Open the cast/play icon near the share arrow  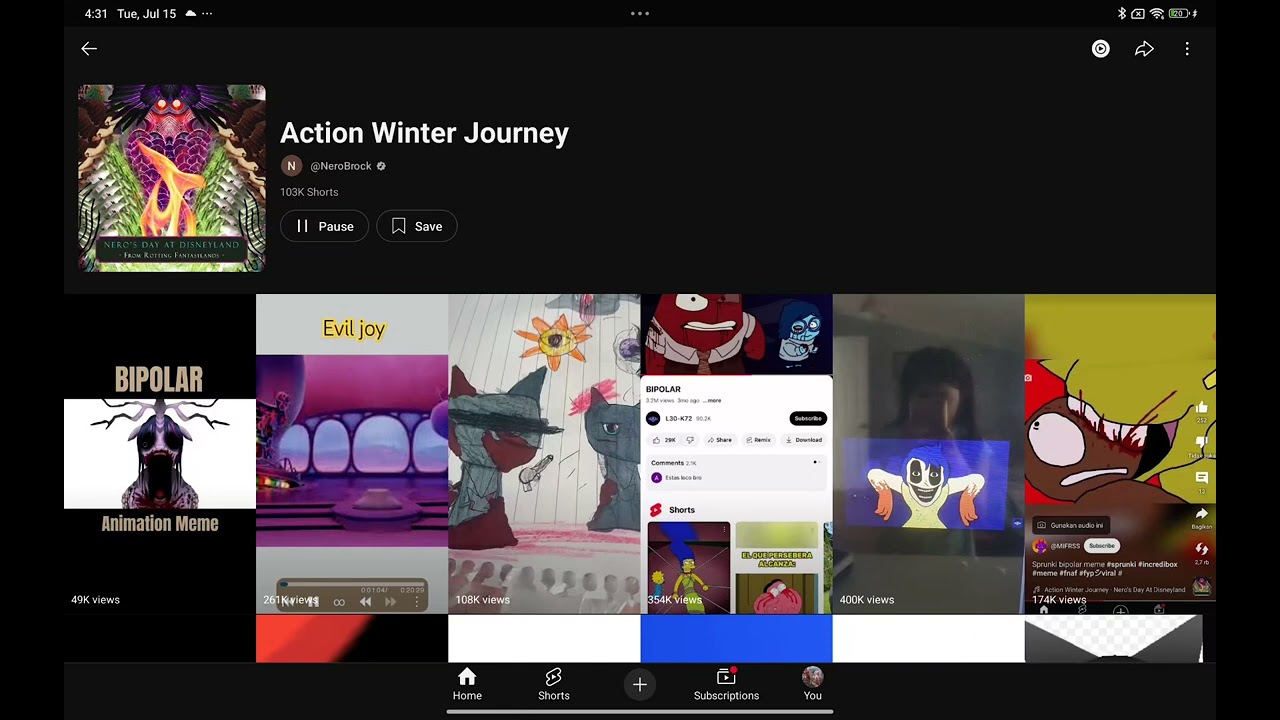pos(1100,48)
